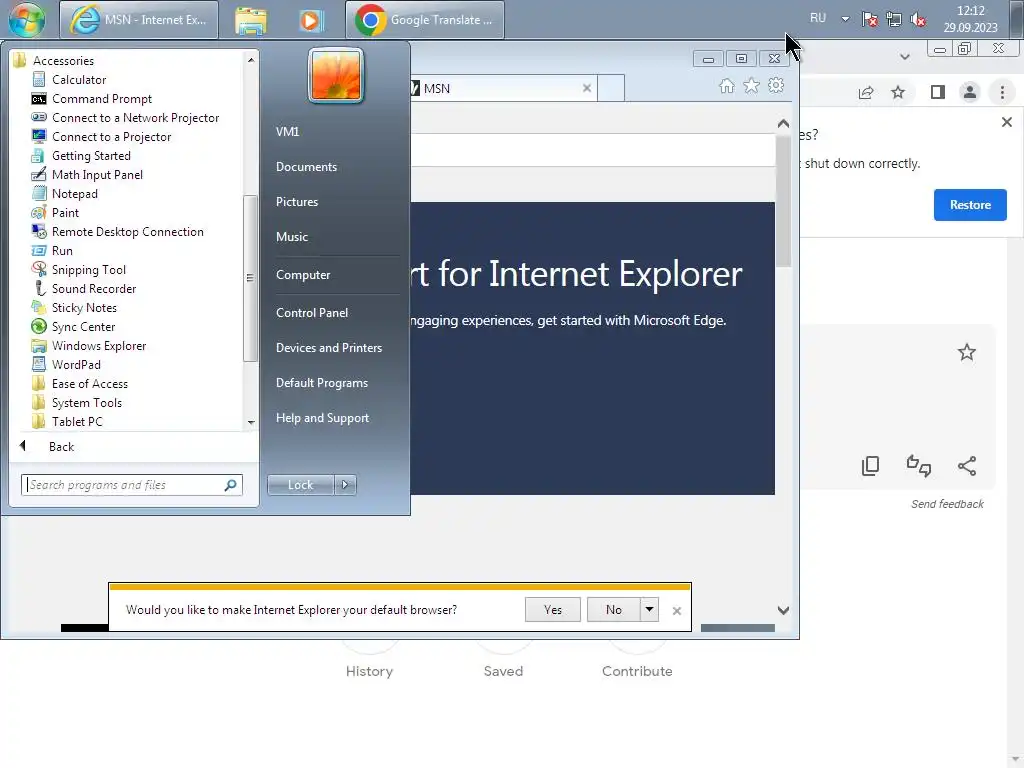Expand the System Tools folder
Screen dimensions: 1024x768
[86, 402]
